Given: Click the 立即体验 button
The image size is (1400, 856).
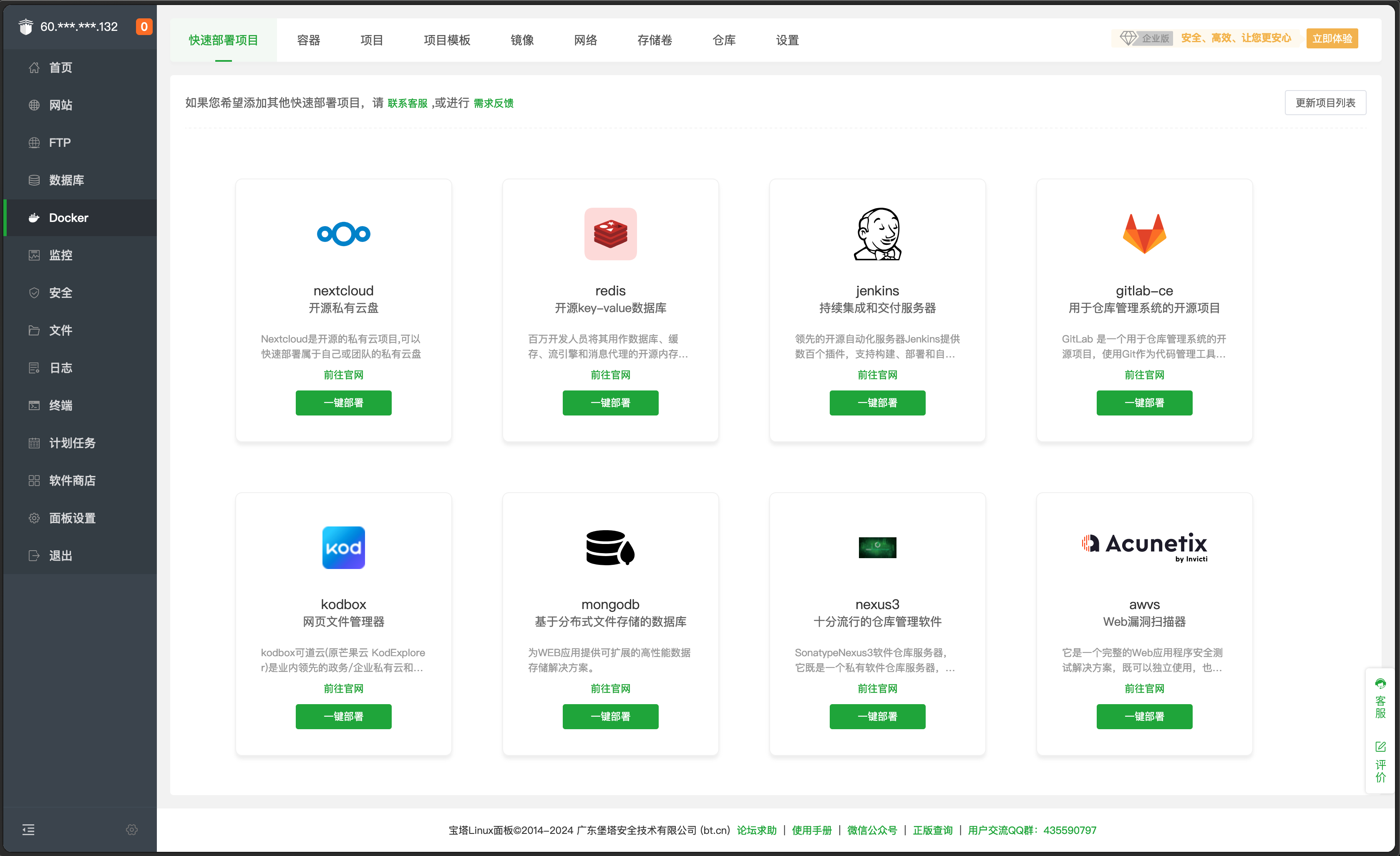Looking at the screenshot, I should click(x=1332, y=39).
